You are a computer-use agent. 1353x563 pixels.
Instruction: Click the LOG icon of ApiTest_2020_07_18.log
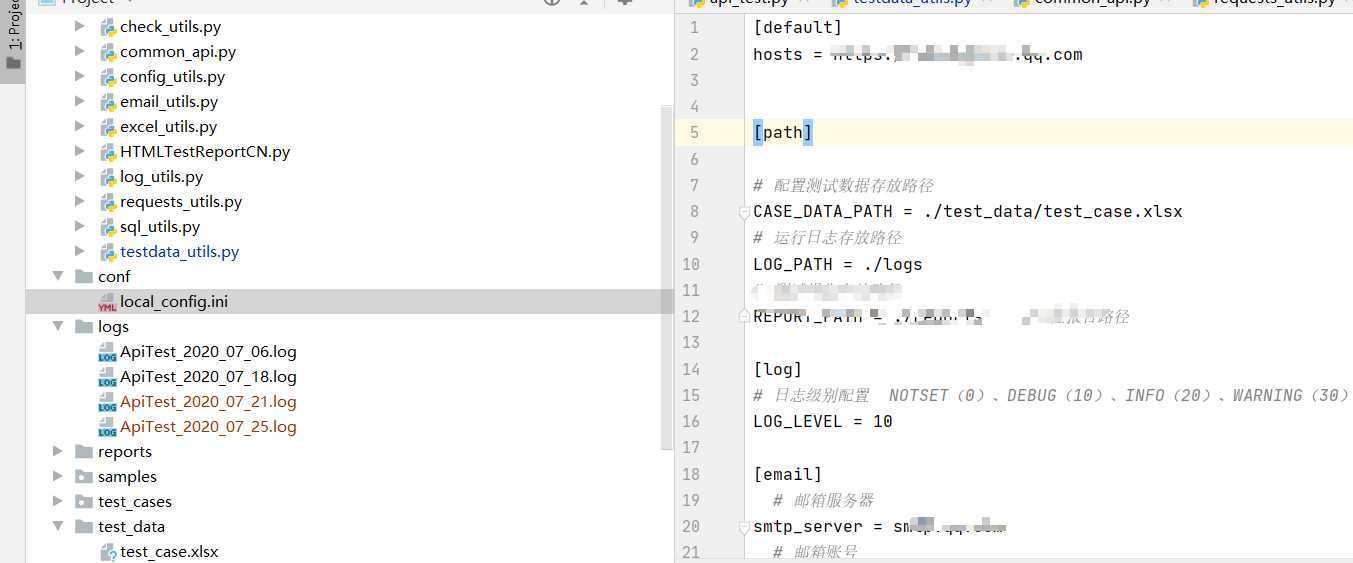pos(107,377)
